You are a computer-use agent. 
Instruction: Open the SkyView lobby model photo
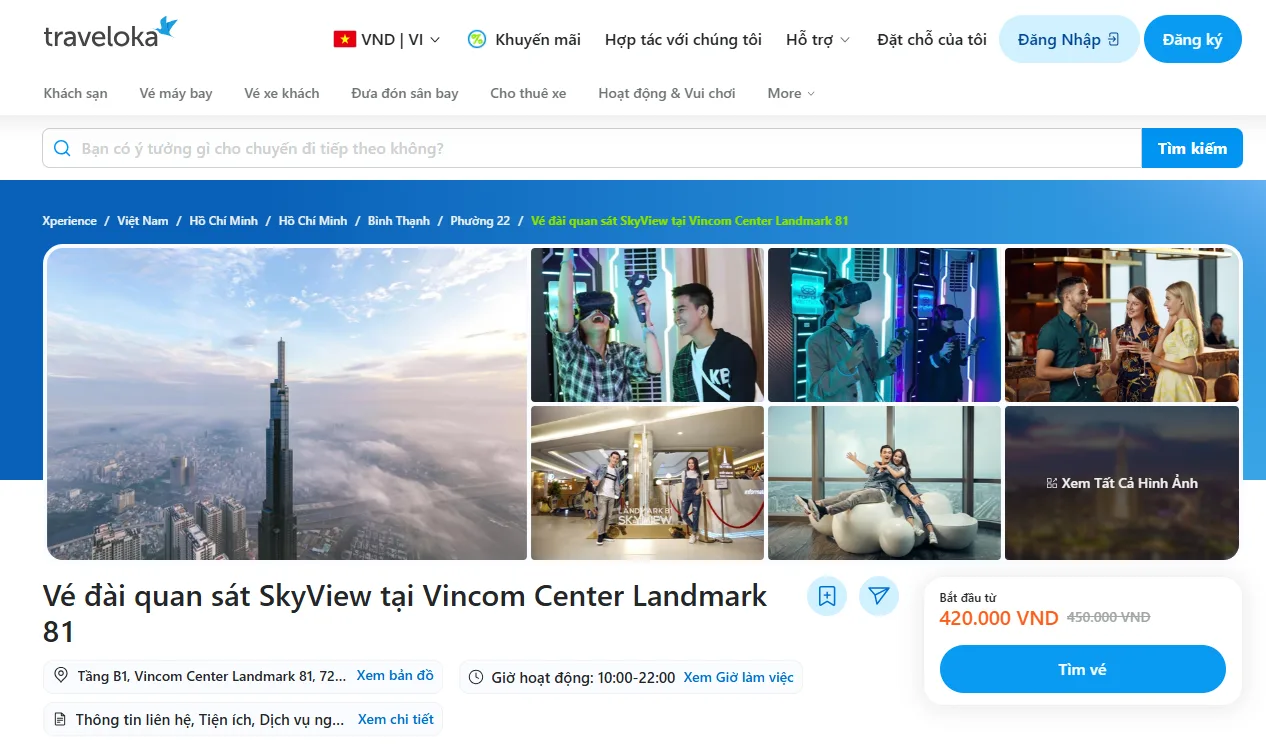point(647,483)
